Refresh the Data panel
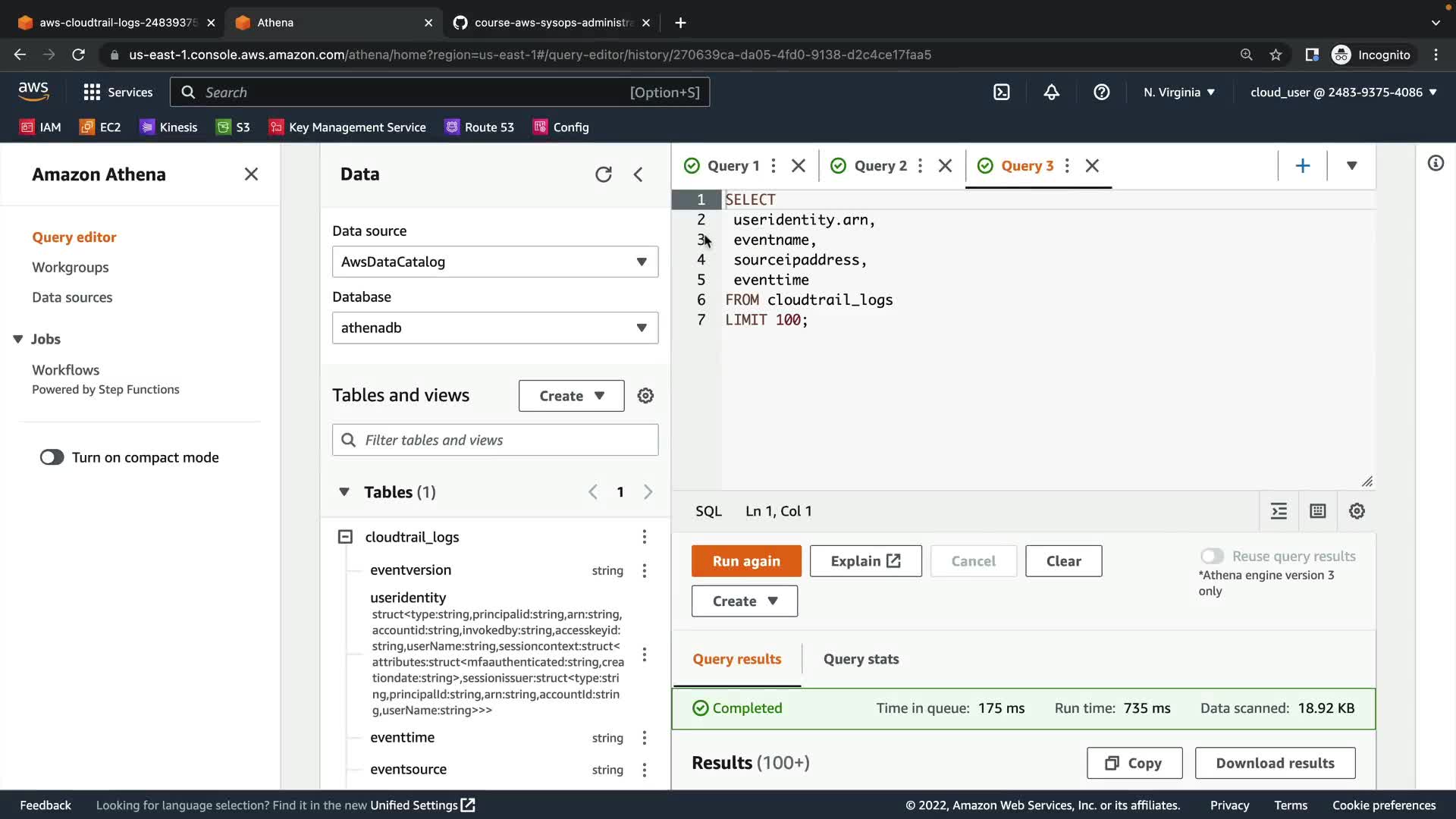This screenshot has width=1456, height=819. (603, 174)
